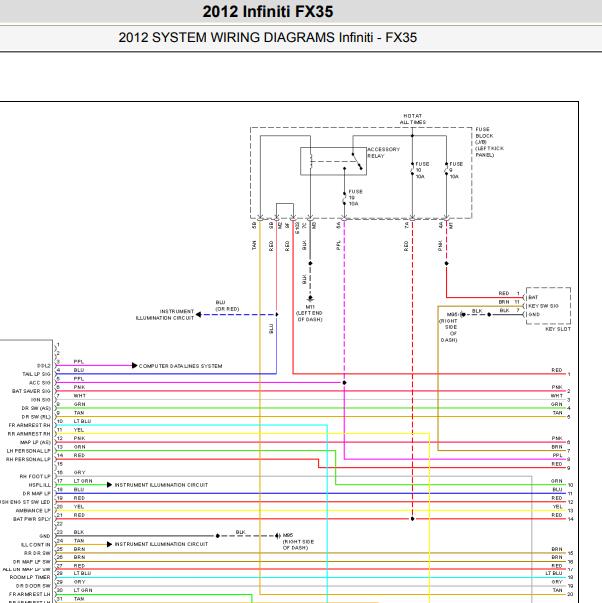Click the 'RH PERSONAL LP' pin label

tap(28, 459)
